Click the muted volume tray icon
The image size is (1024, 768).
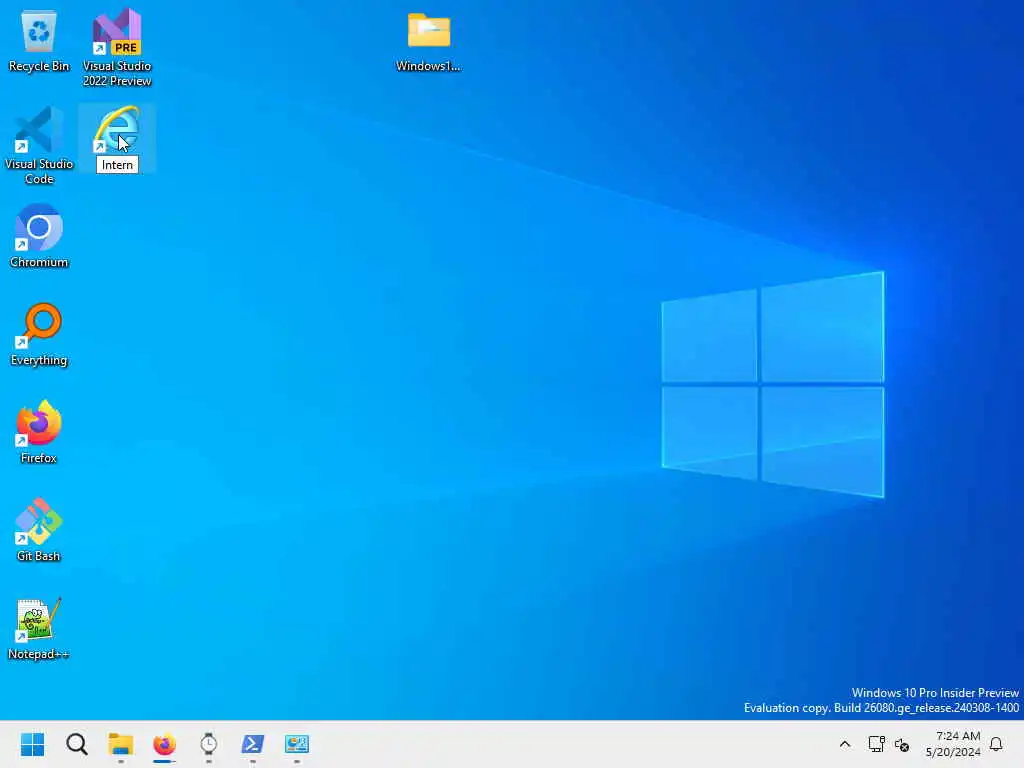pyautogui.click(x=902, y=744)
